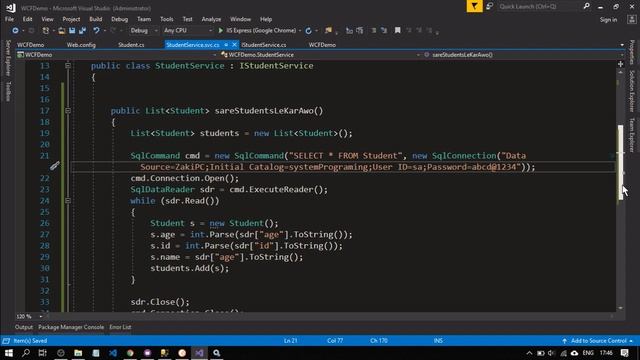
Task: Collapse the StudentService class outline
Action: [68, 66]
